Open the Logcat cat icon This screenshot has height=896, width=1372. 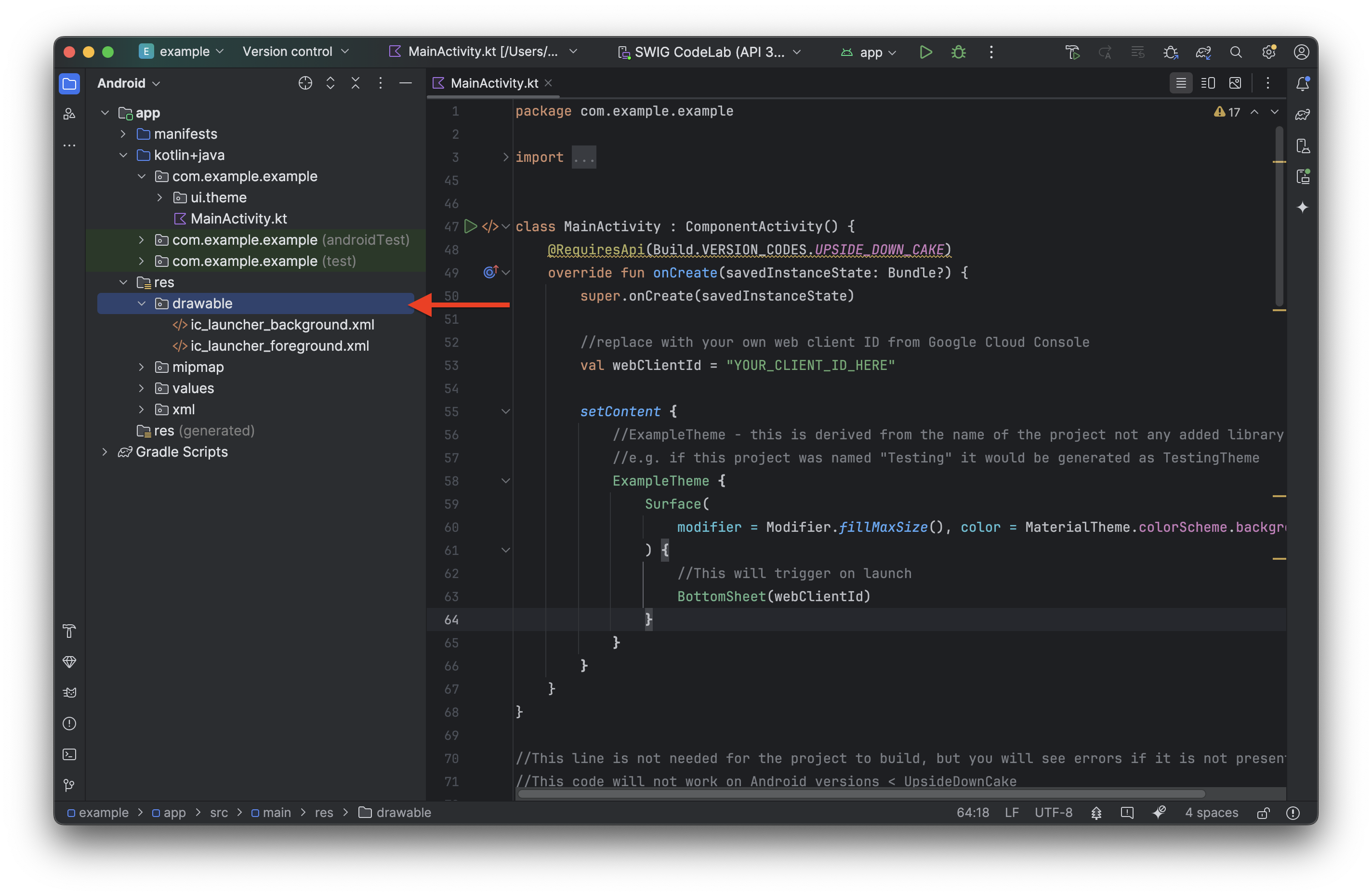pyautogui.click(x=69, y=692)
